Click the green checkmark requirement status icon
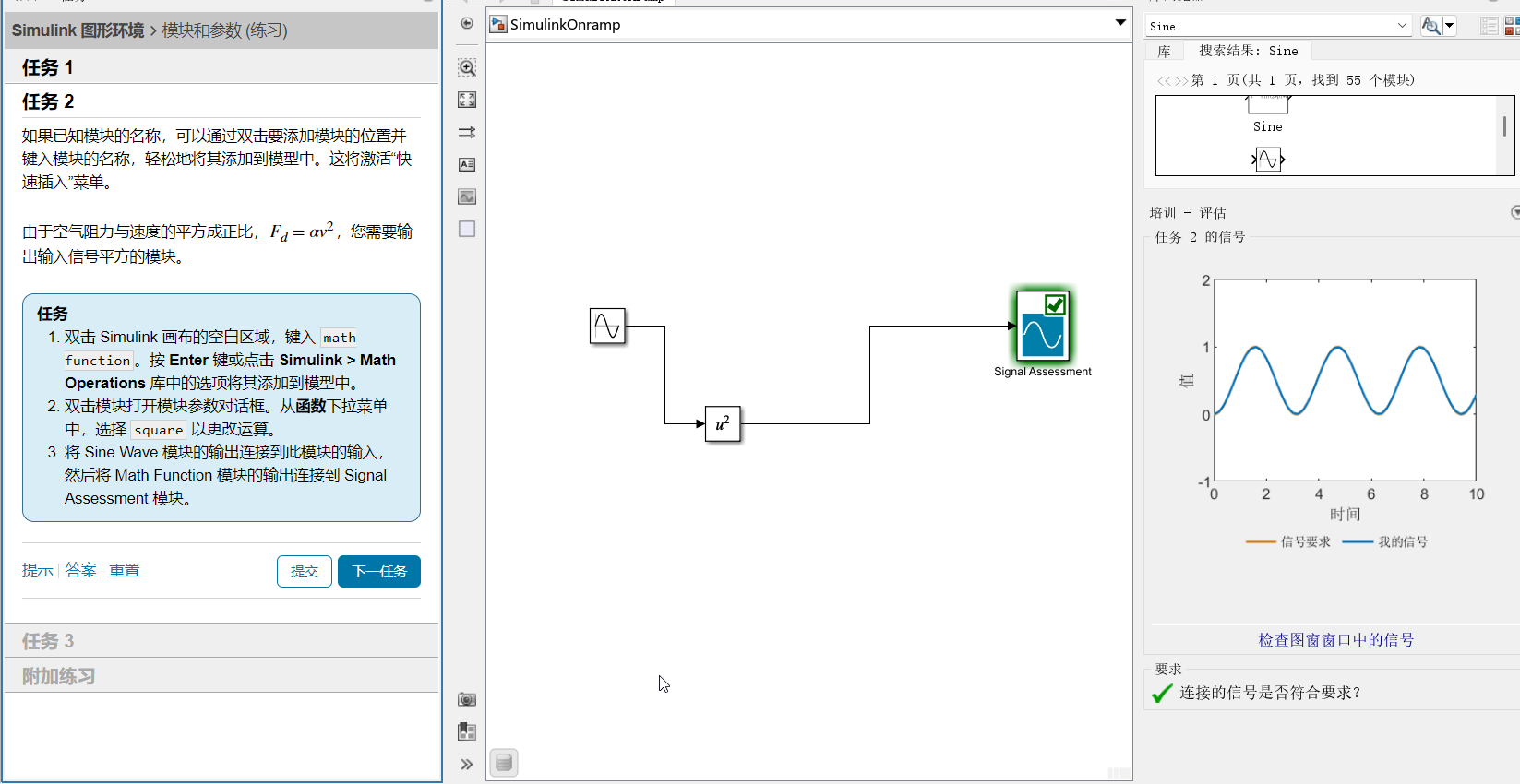 click(1162, 693)
